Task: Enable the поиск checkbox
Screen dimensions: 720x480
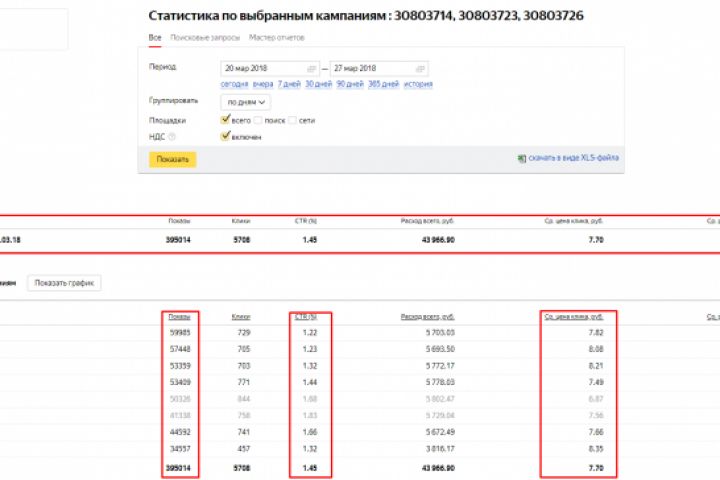Action: 258,120
